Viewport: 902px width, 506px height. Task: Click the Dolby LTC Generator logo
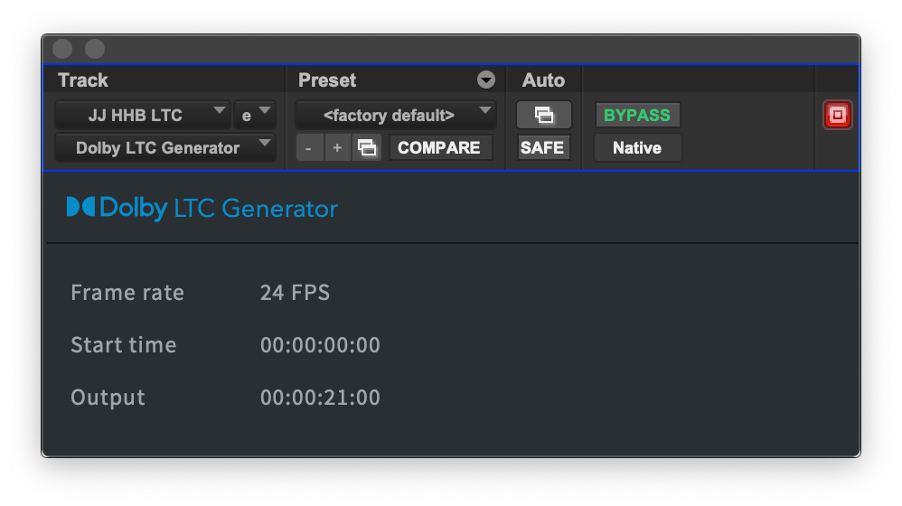point(202,208)
